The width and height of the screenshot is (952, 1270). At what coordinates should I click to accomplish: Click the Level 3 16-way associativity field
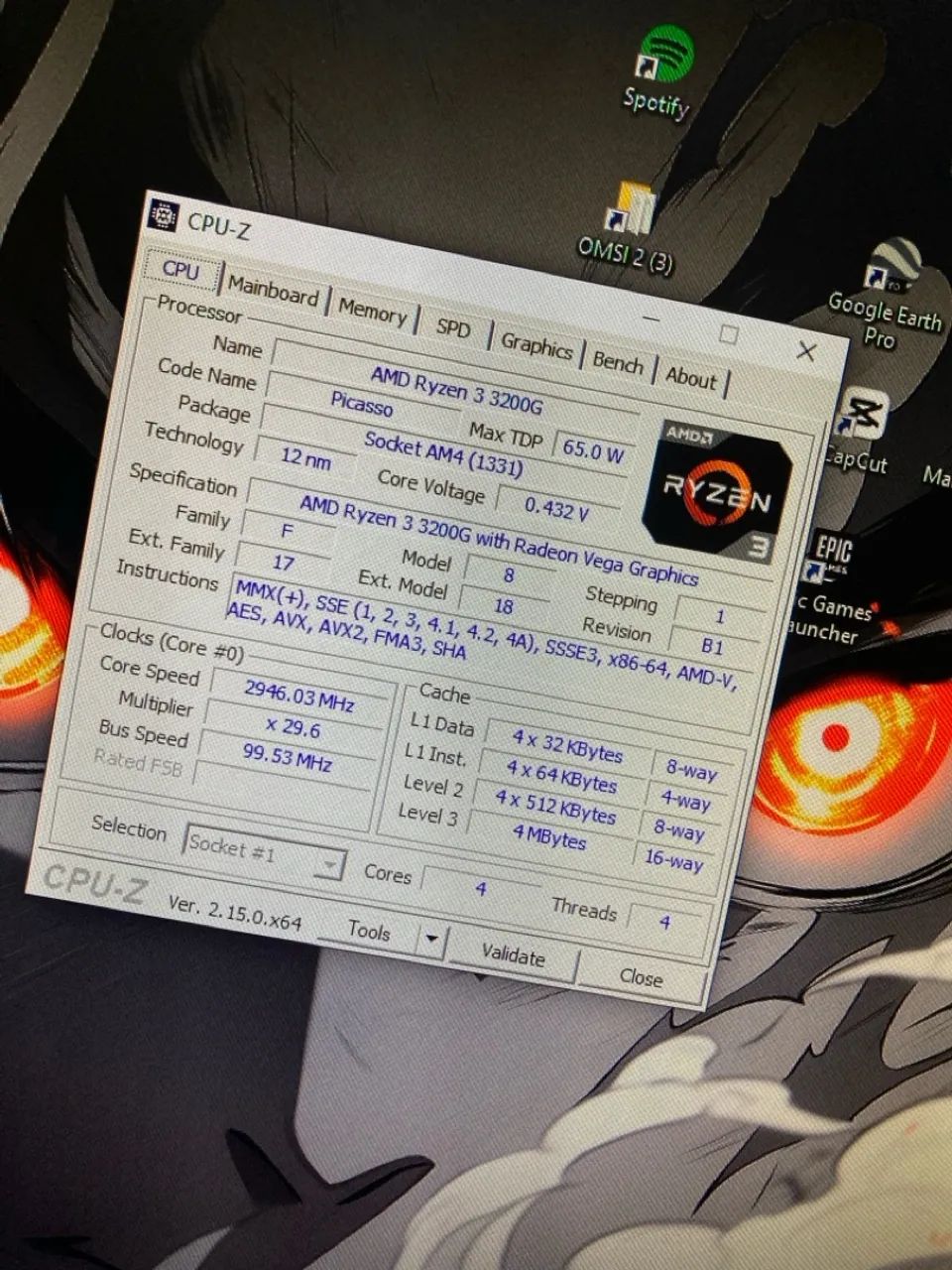click(673, 859)
